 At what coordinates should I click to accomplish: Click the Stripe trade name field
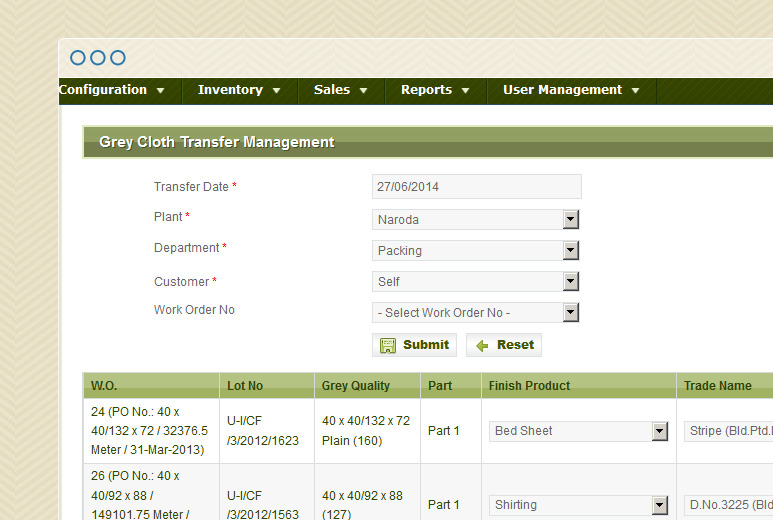pyautogui.click(x=728, y=431)
